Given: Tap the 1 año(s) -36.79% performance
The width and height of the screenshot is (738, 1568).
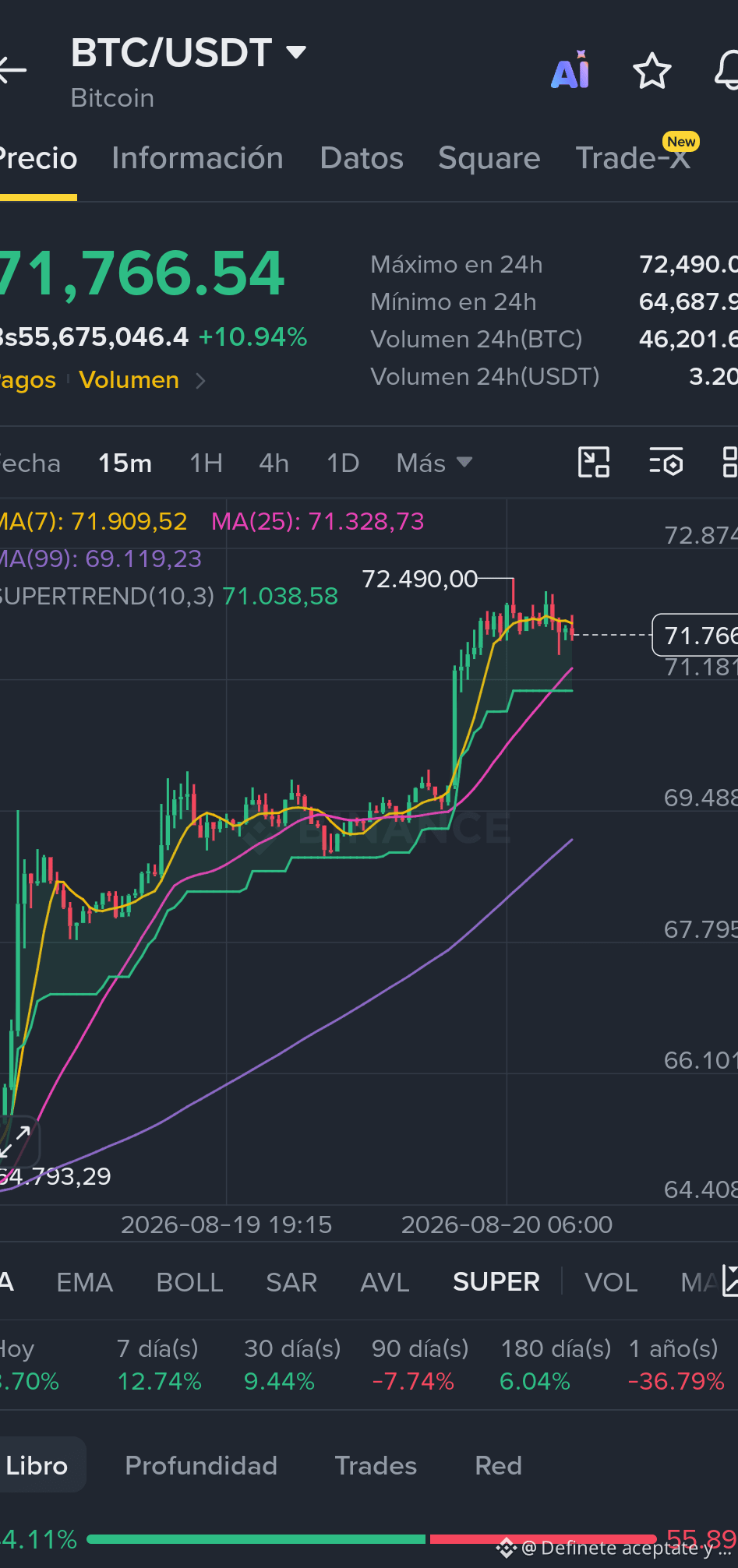Looking at the screenshot, I should pos(676,1365).
